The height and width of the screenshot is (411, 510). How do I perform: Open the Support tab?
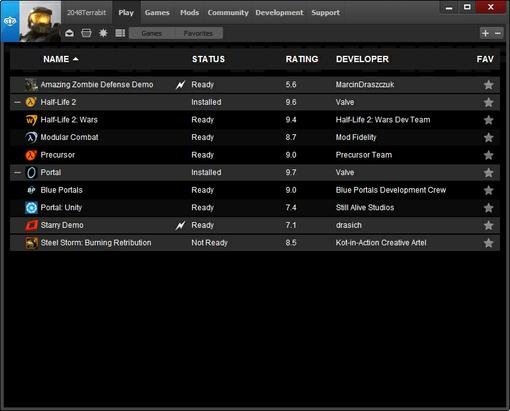coord(326,13)
